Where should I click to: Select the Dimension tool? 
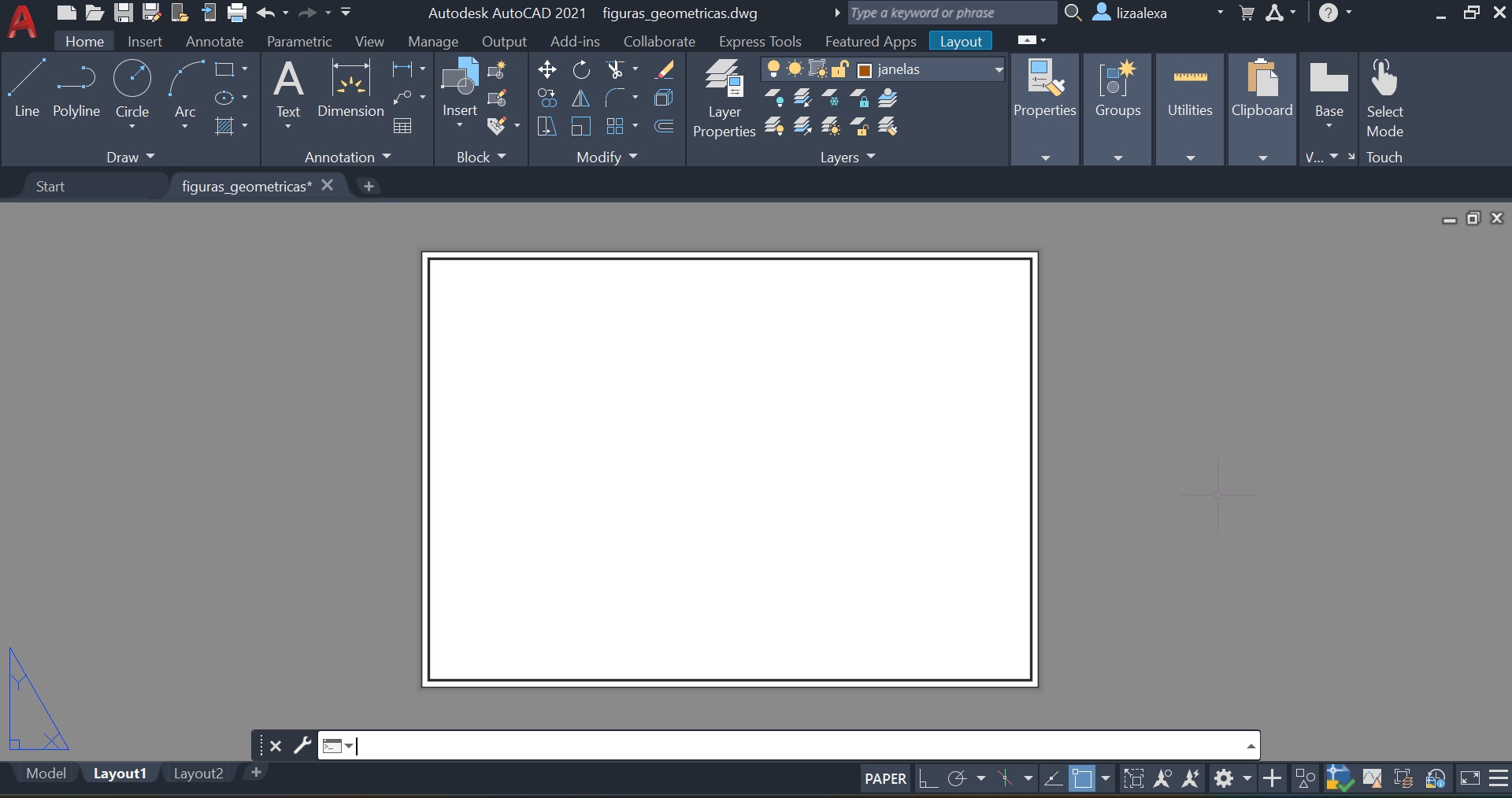pyautogui.click(x=350, y=88)
